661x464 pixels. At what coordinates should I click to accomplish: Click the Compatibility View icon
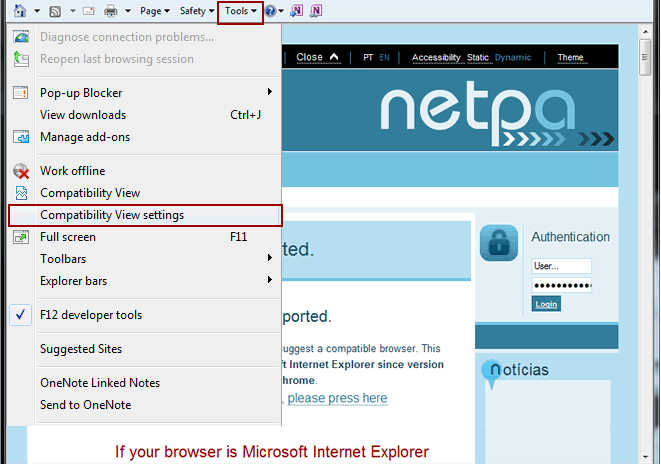coord(21,193)
